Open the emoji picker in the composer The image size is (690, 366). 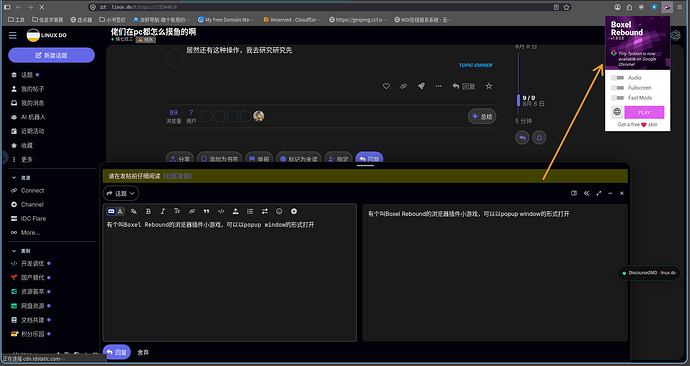click(x=279, y=212)
